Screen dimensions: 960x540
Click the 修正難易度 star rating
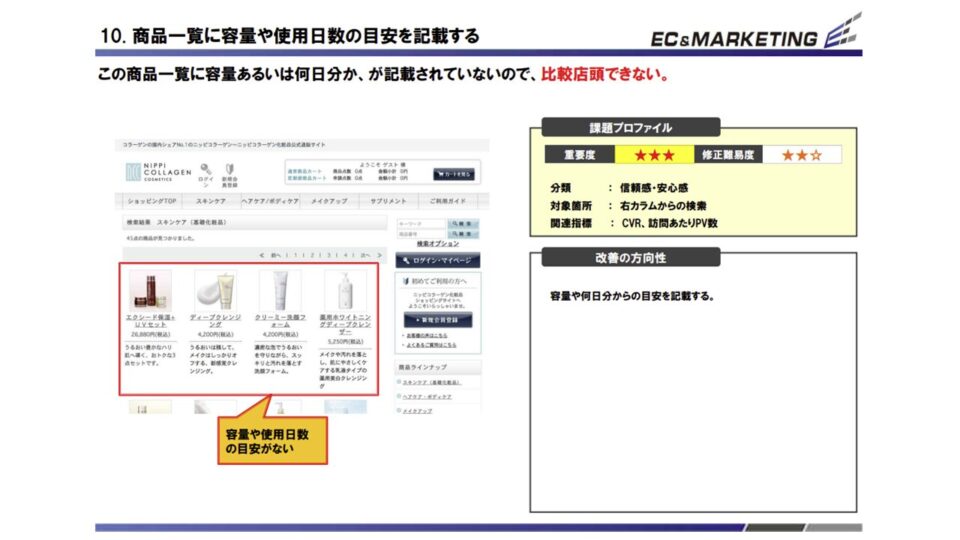(x=801, y=155)
